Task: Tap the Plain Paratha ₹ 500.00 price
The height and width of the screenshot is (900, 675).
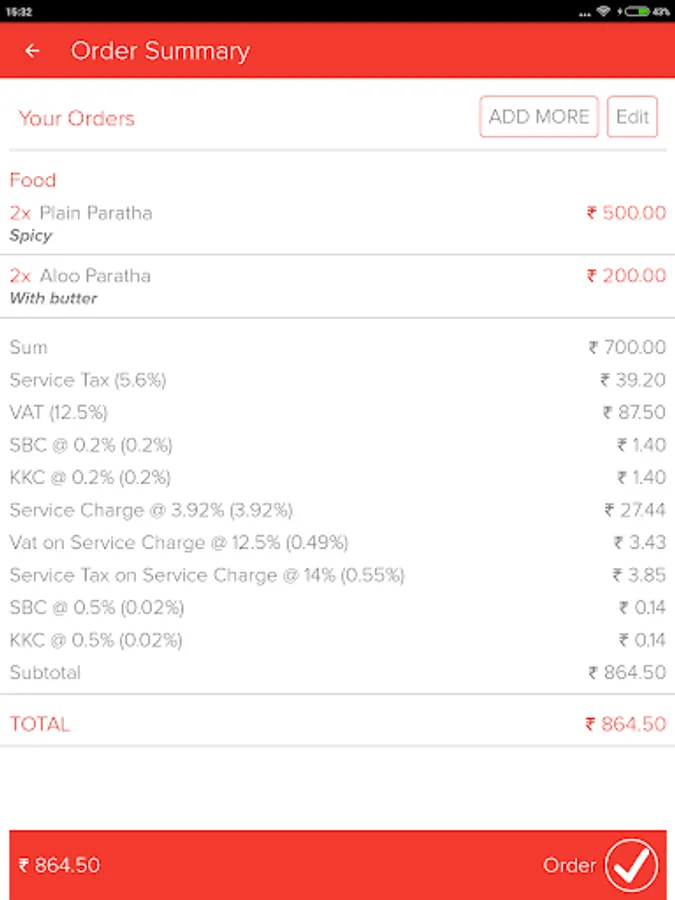Action: [x=626, y=213]
